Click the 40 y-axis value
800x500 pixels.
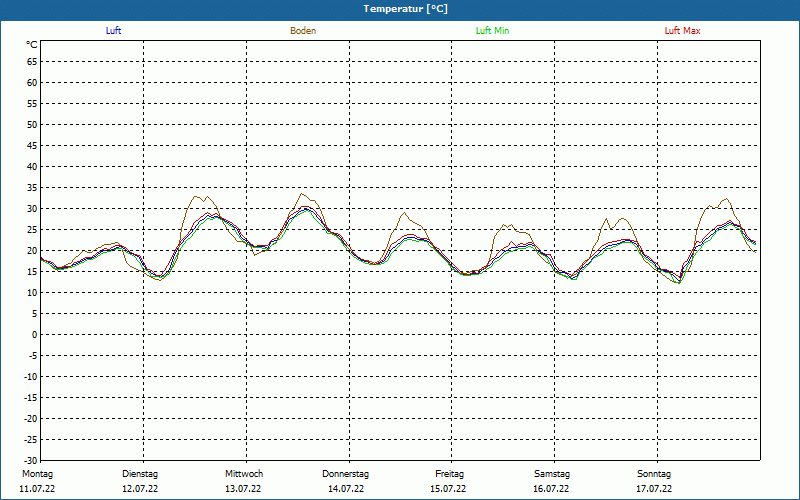32,167
